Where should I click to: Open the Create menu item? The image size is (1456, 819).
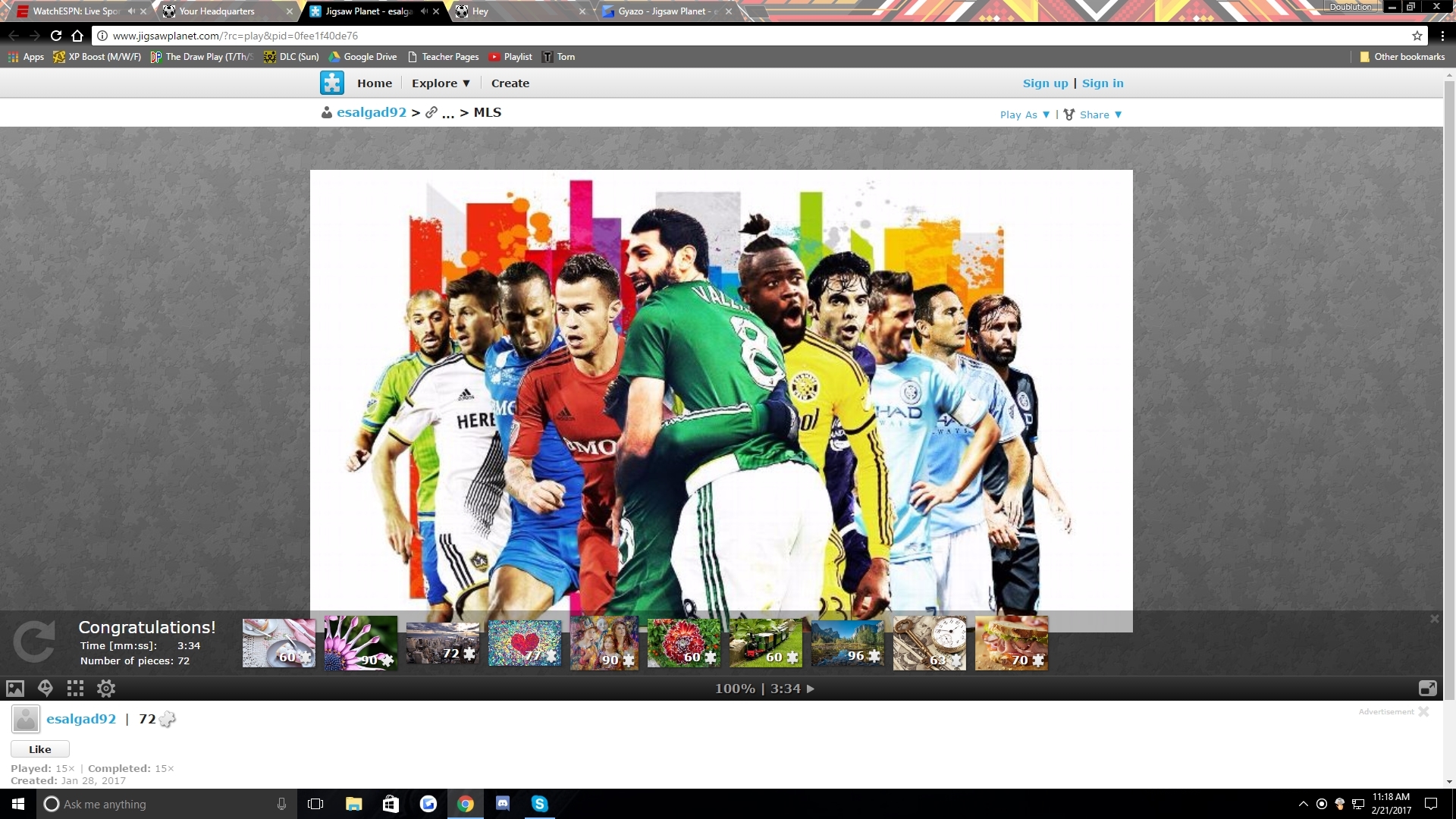510,83
